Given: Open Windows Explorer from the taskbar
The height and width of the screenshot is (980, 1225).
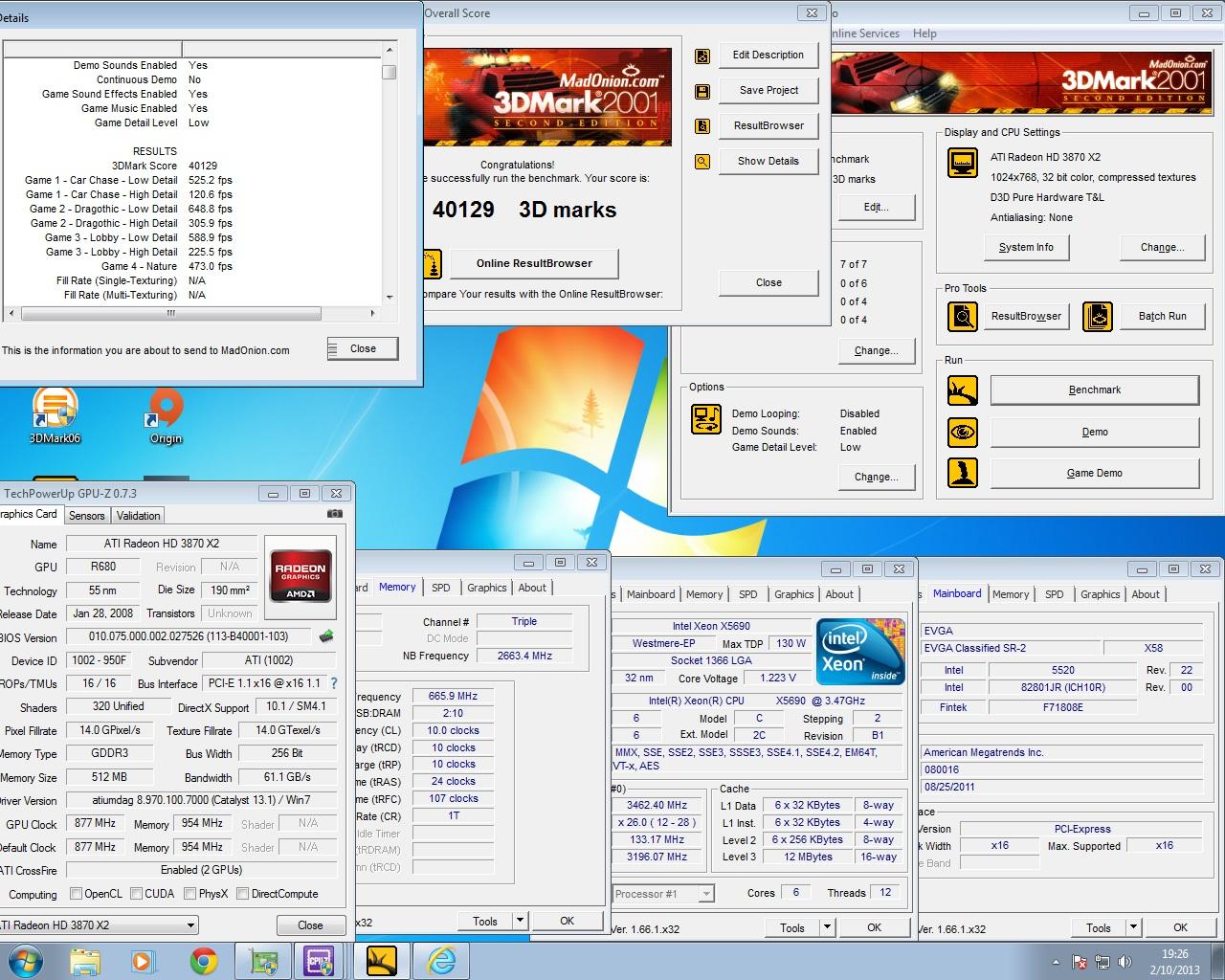Looking at the screenshot, I should pos(84,961).
